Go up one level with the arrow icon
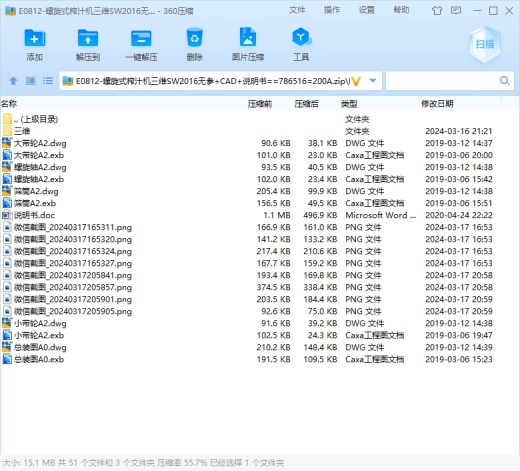Image resolution: width=520 pixels, height=471 pixels. 13,81
